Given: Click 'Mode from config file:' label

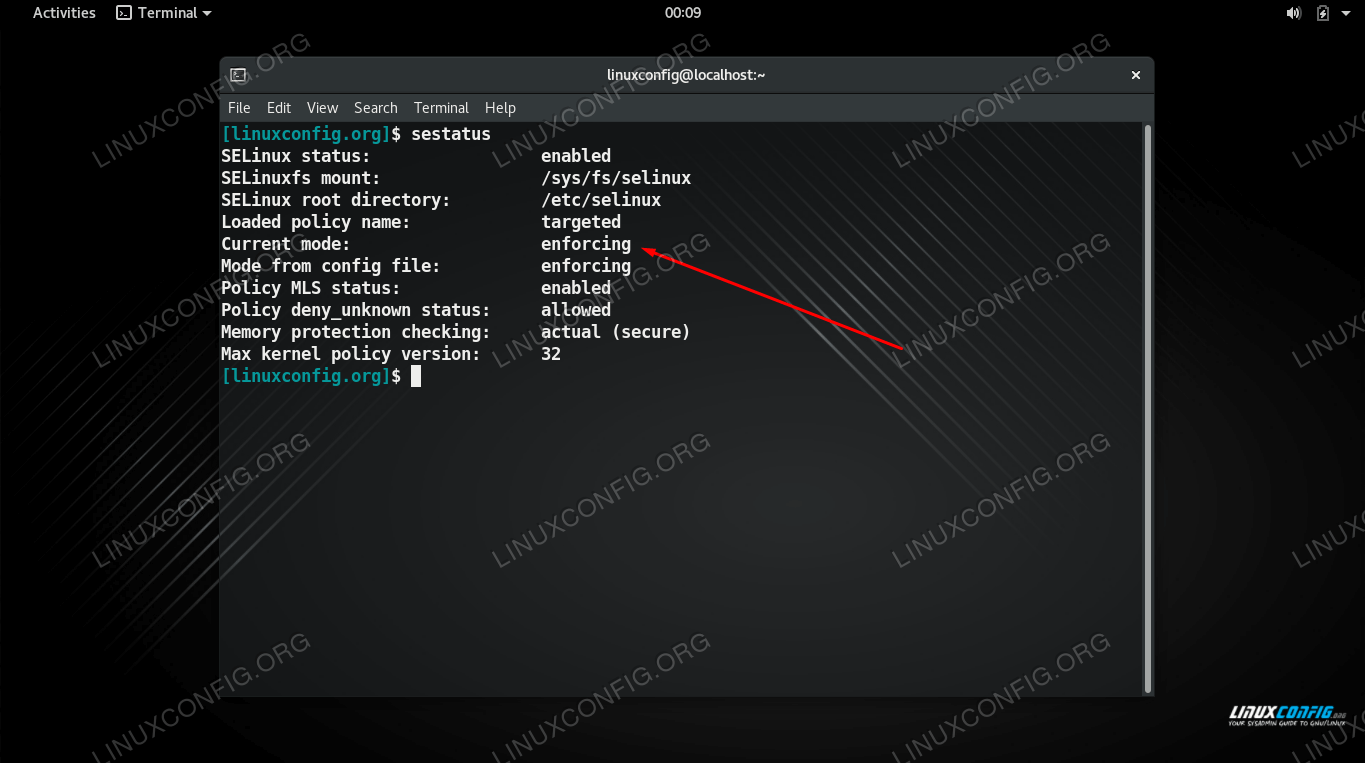Looking at the screenshot, I should (x=331, y=266).
